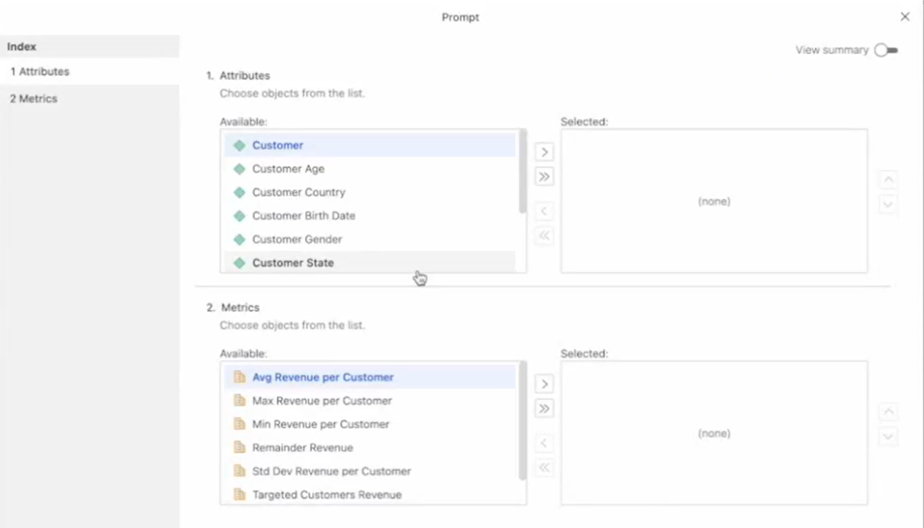Select the Customer State attribute

[293, 263]
